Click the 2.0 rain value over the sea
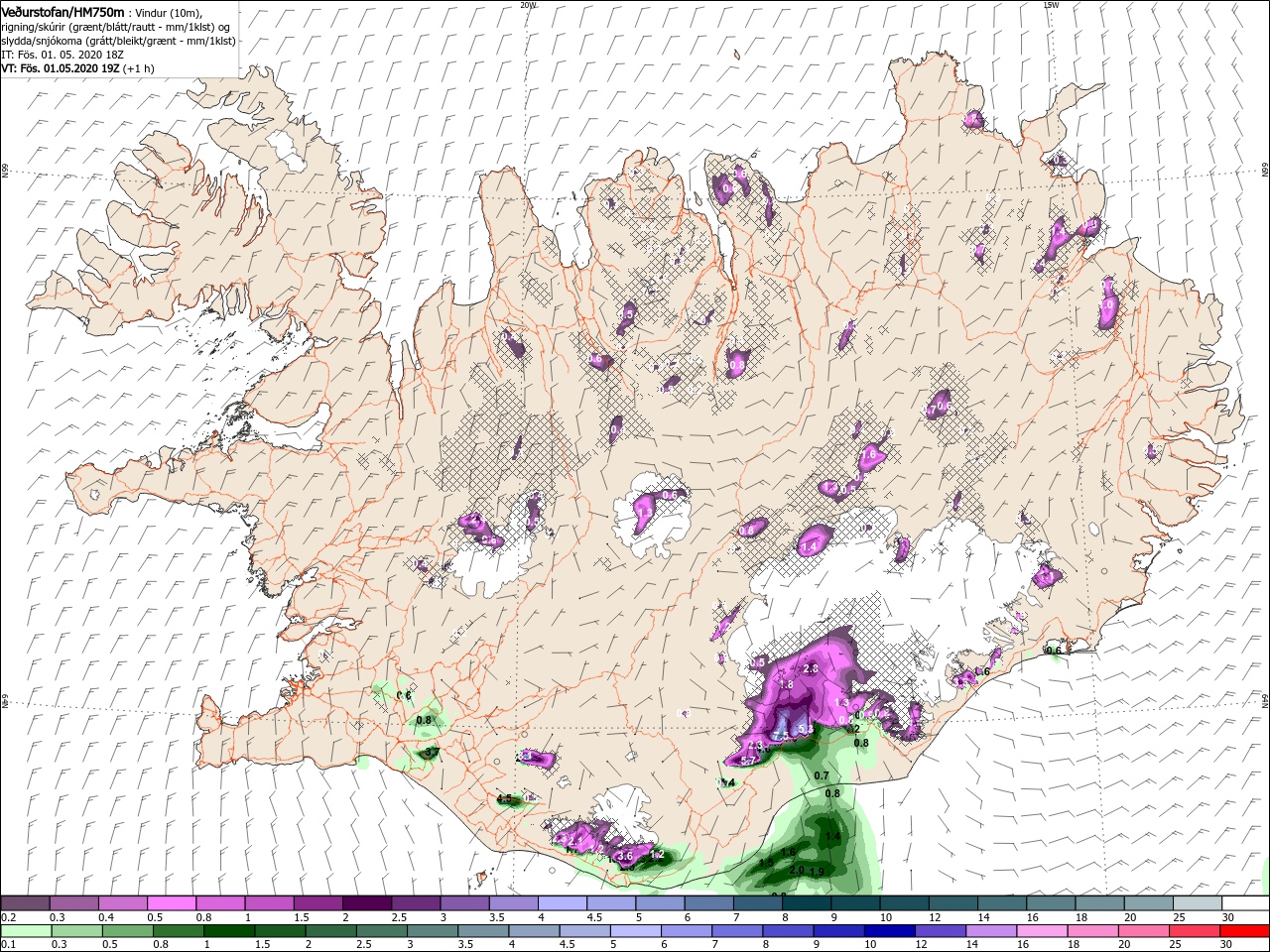This screenshot has height=952, width=1270. pos(796,870)
